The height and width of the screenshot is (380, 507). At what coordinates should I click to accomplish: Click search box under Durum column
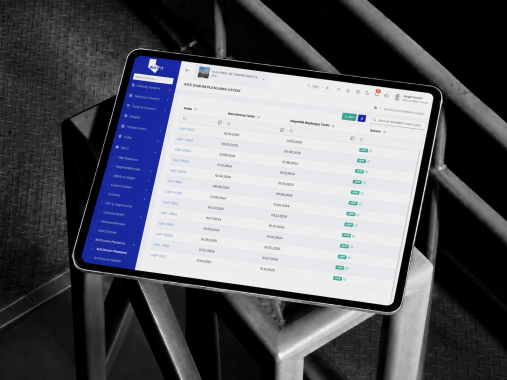(x=389, y=142)
